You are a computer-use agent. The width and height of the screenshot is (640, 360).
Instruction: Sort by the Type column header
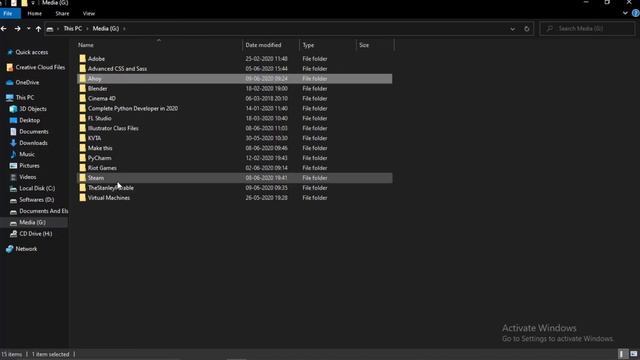pyautogui.click(x=308, y=45)
